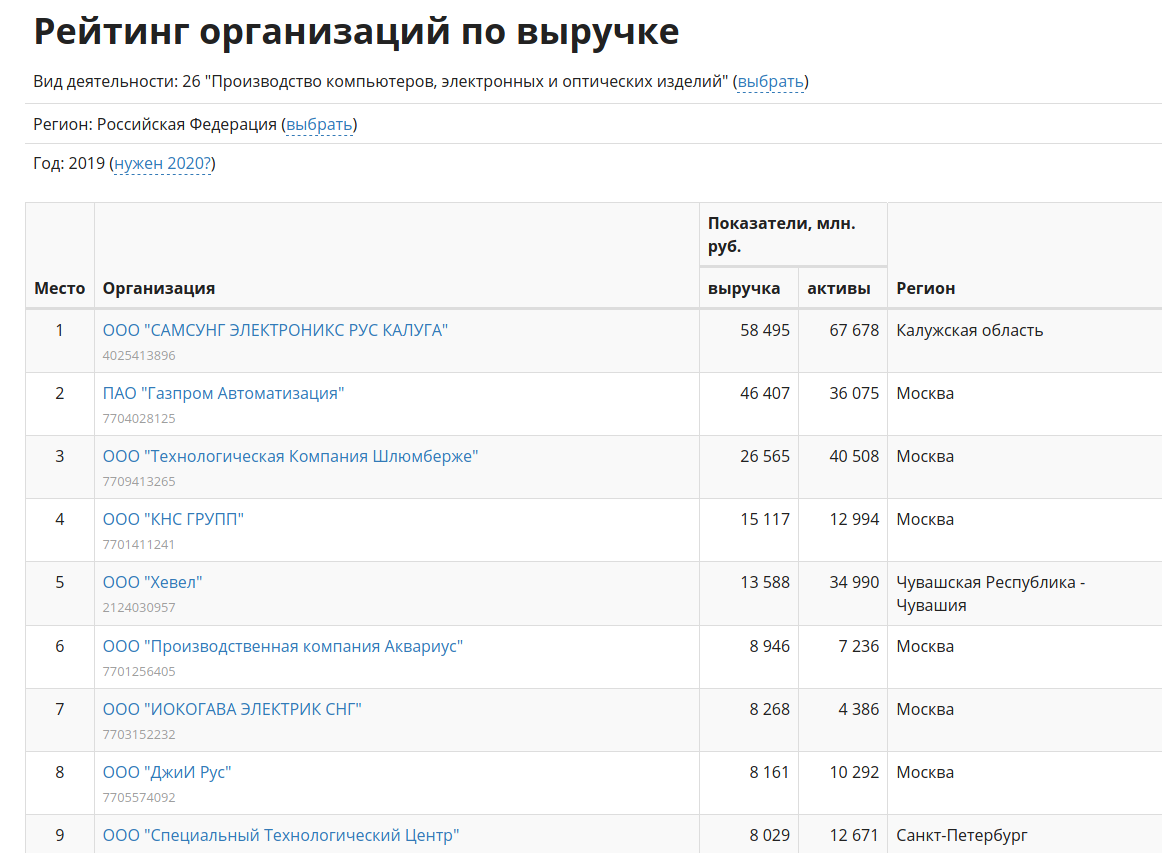The image size is (1162, 853).
Task: Open ООО "Технологическая Компания Шлюмберже" link
Action: pyautogui.click(x=290, y=457)
